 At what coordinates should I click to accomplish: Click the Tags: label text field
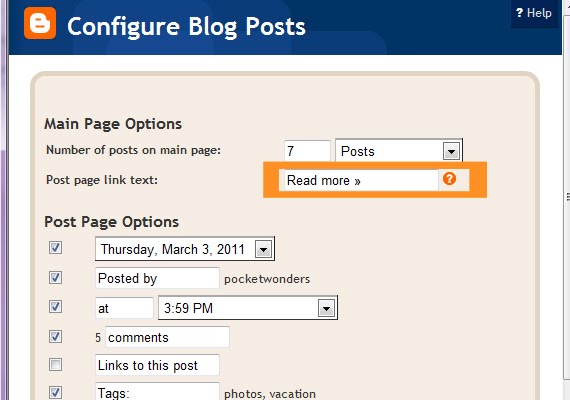157,392
